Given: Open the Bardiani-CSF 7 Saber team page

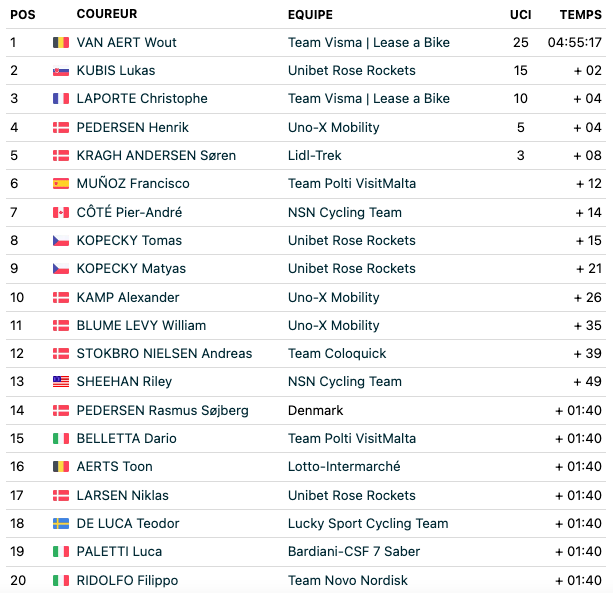Looking at the screenshot, I should click(x=354, y=552).
